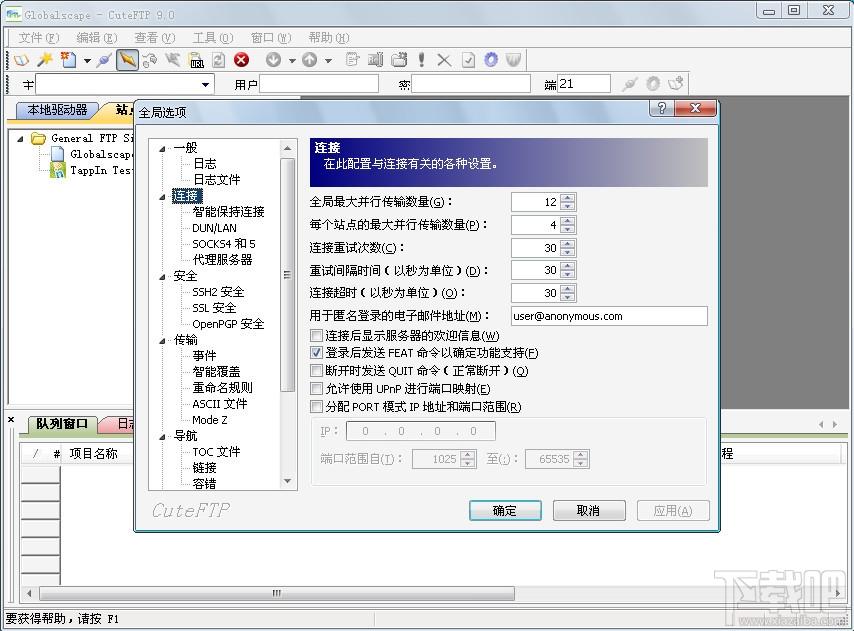Click the New Folder toolbar icon
This screenshot has width=854, height=631.
pos(399,59)
